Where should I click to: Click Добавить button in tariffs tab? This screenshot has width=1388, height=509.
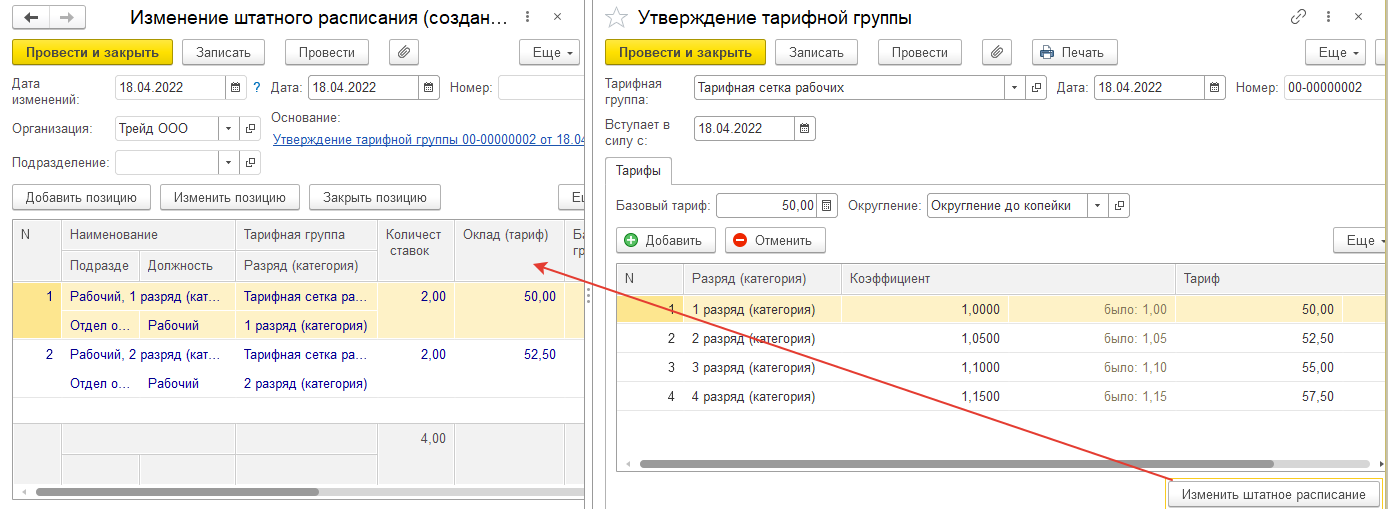[x=666, y=240]
